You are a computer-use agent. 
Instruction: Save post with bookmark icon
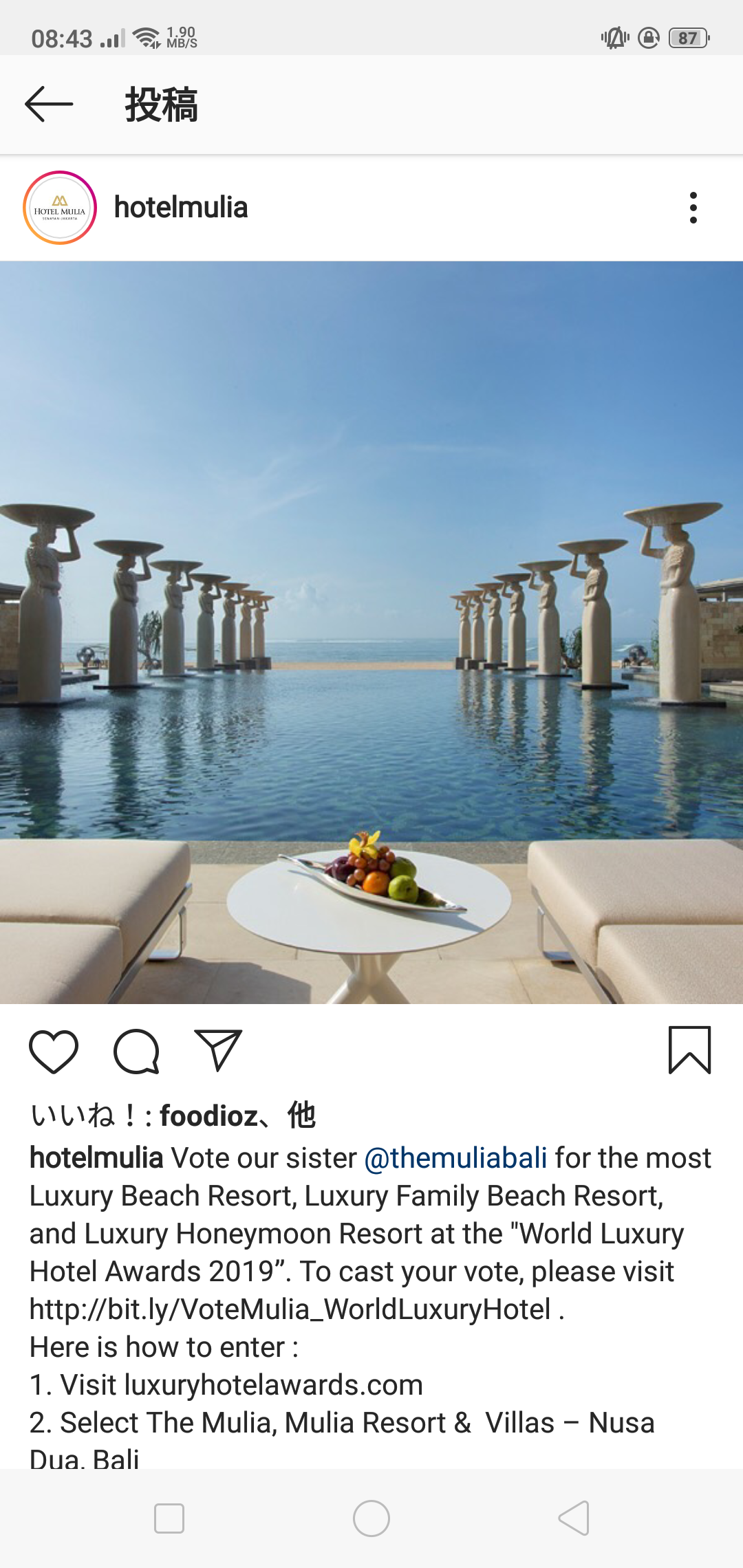click(689, 1050)
